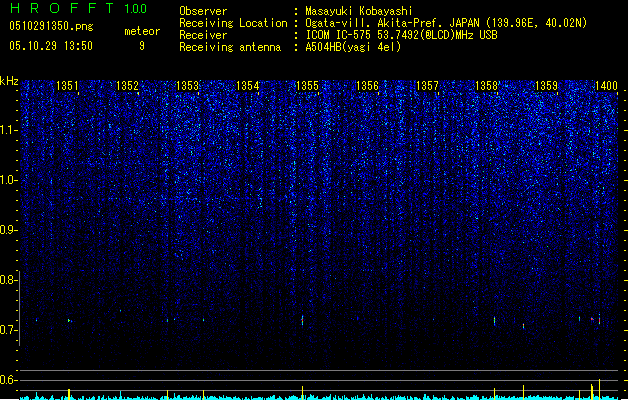Click the tallest yellow power spike near 1400
Image resolution: width=629 pixels, height=400 pixels.
600,388
